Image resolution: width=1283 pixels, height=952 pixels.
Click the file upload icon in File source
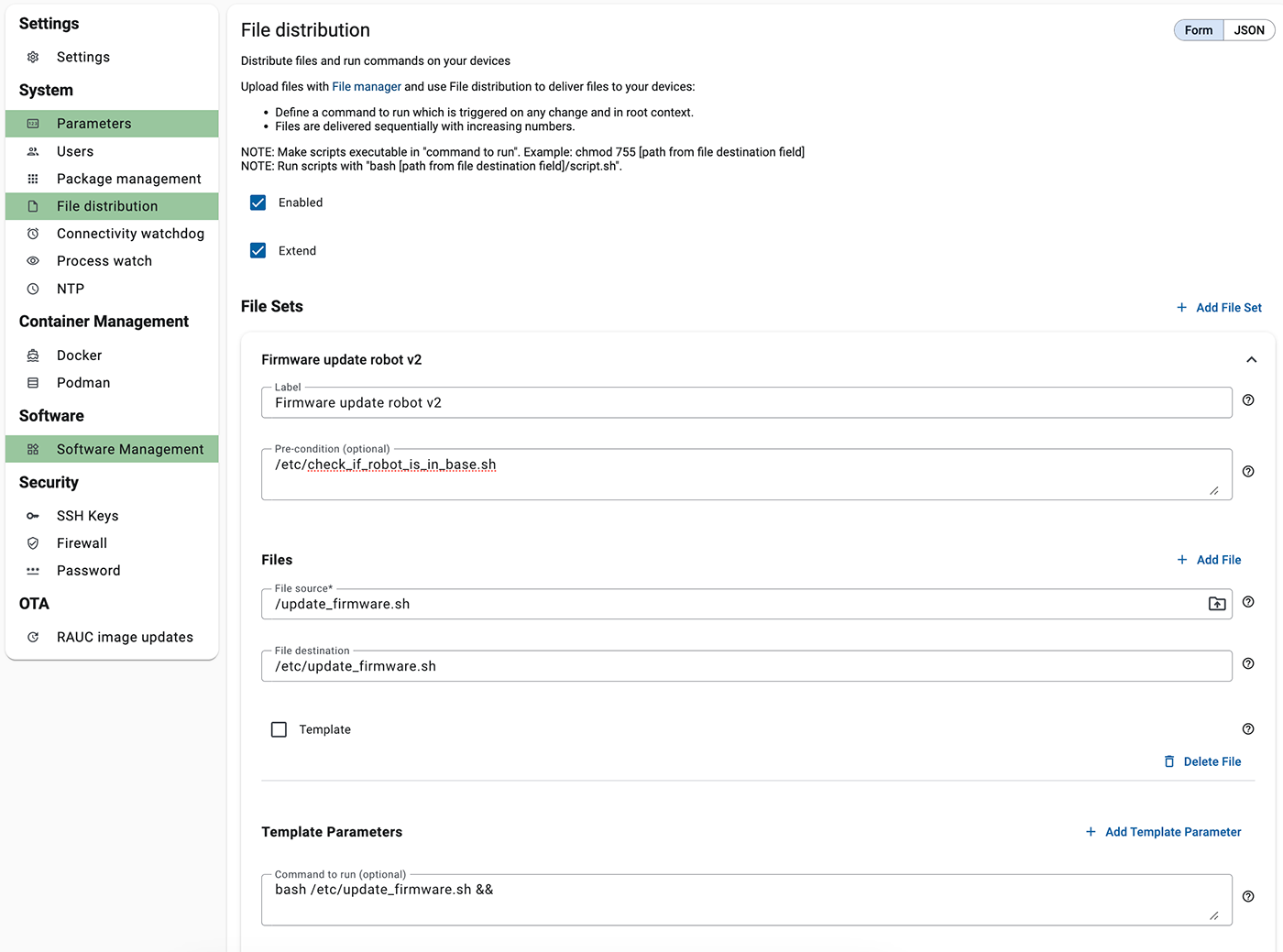pyautogui.click(x=1216, y=604)
